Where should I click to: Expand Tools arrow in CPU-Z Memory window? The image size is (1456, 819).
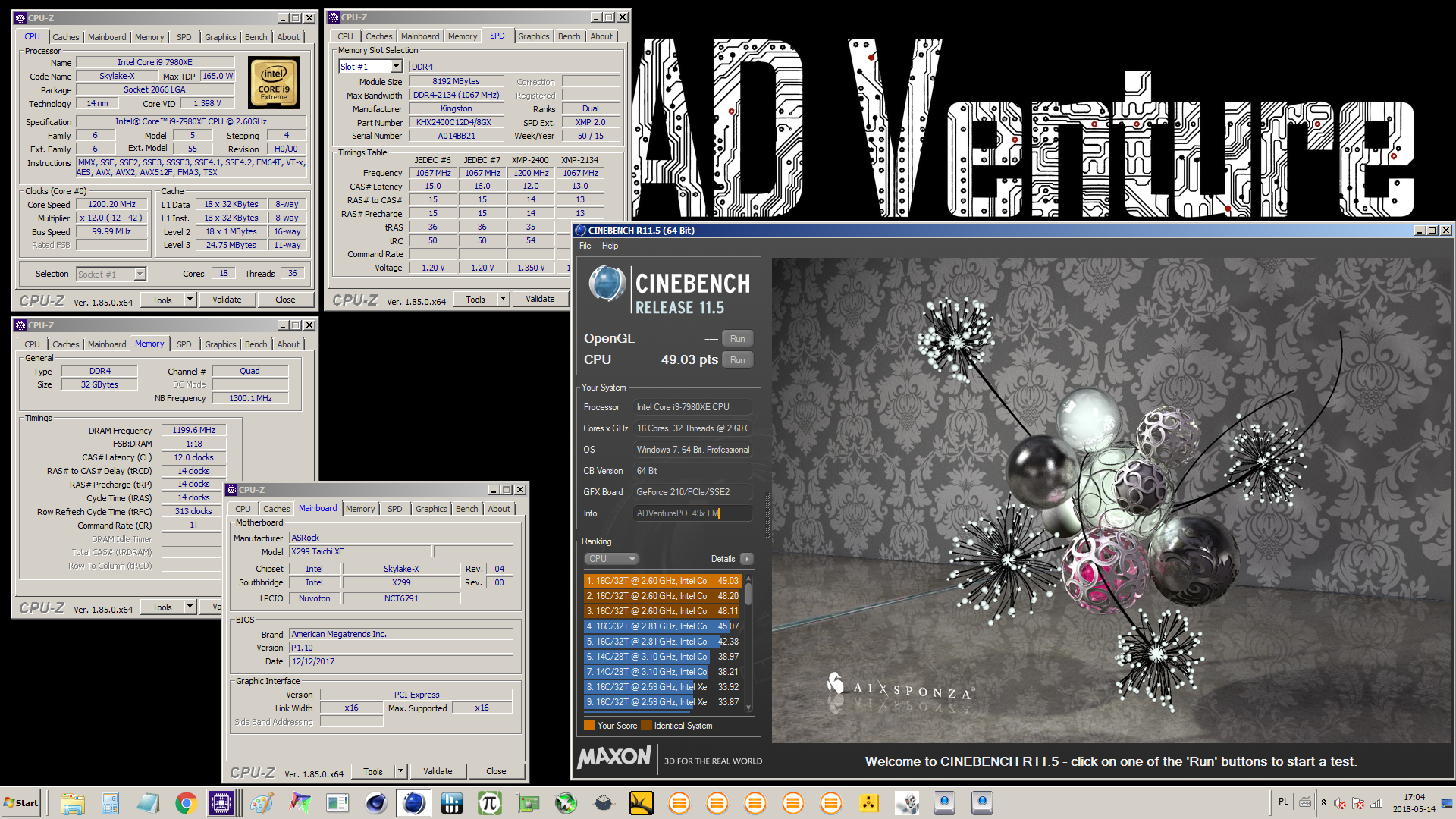click(x=190, y=607)
